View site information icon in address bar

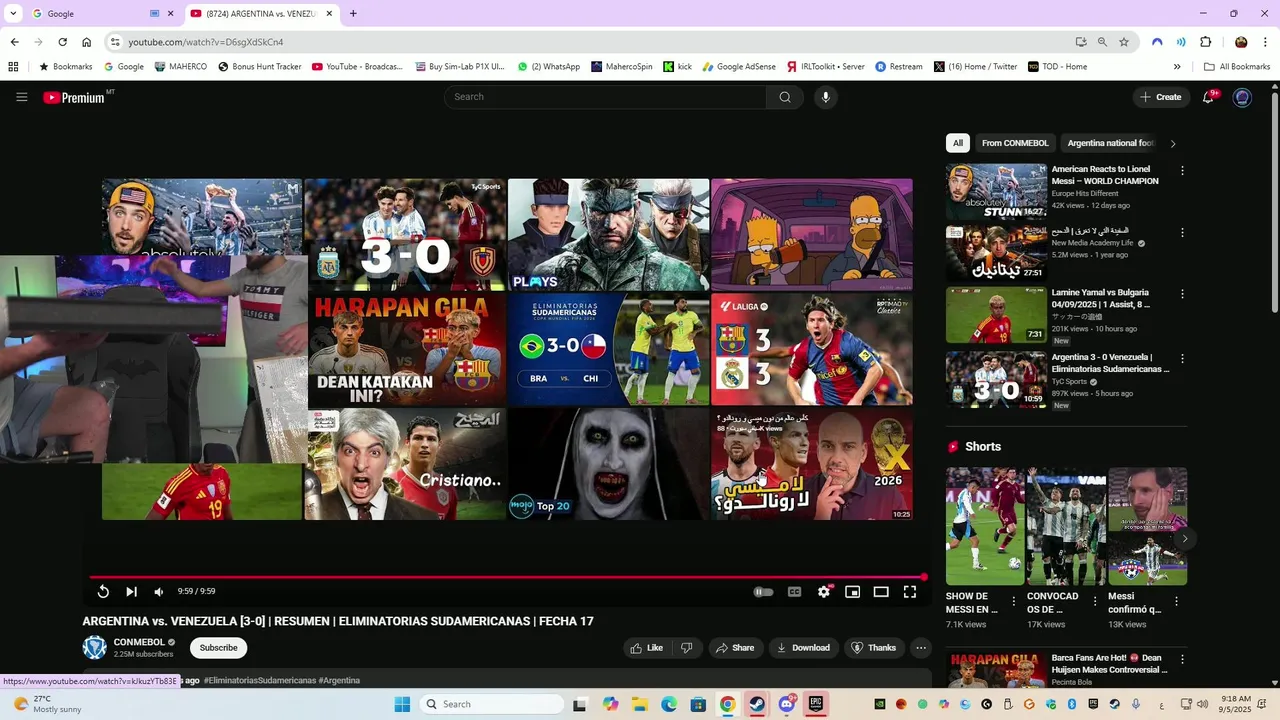pos(115,42)
